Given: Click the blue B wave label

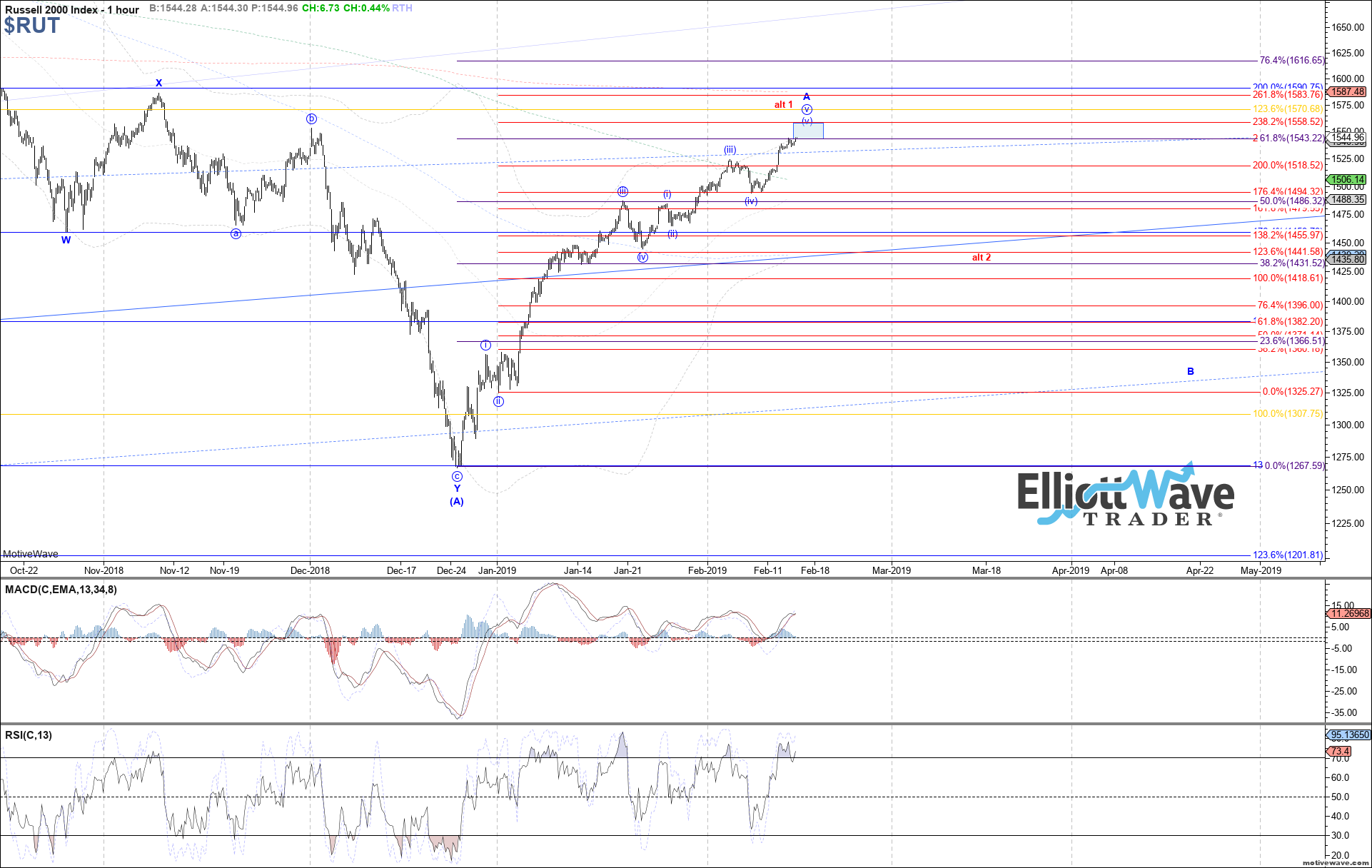Looking at the screenshot, I should coord(1191,372).
